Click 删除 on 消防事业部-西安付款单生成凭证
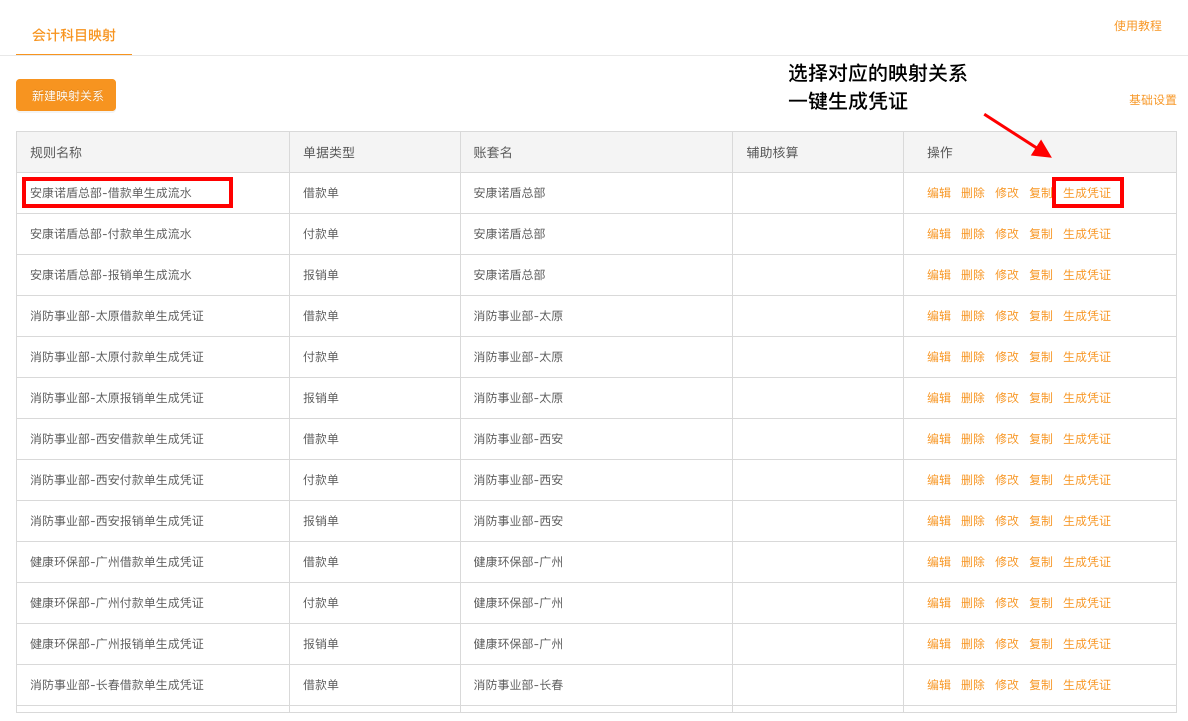Image resolution: width=1188 pixels, height=721 pixels. 973,479
